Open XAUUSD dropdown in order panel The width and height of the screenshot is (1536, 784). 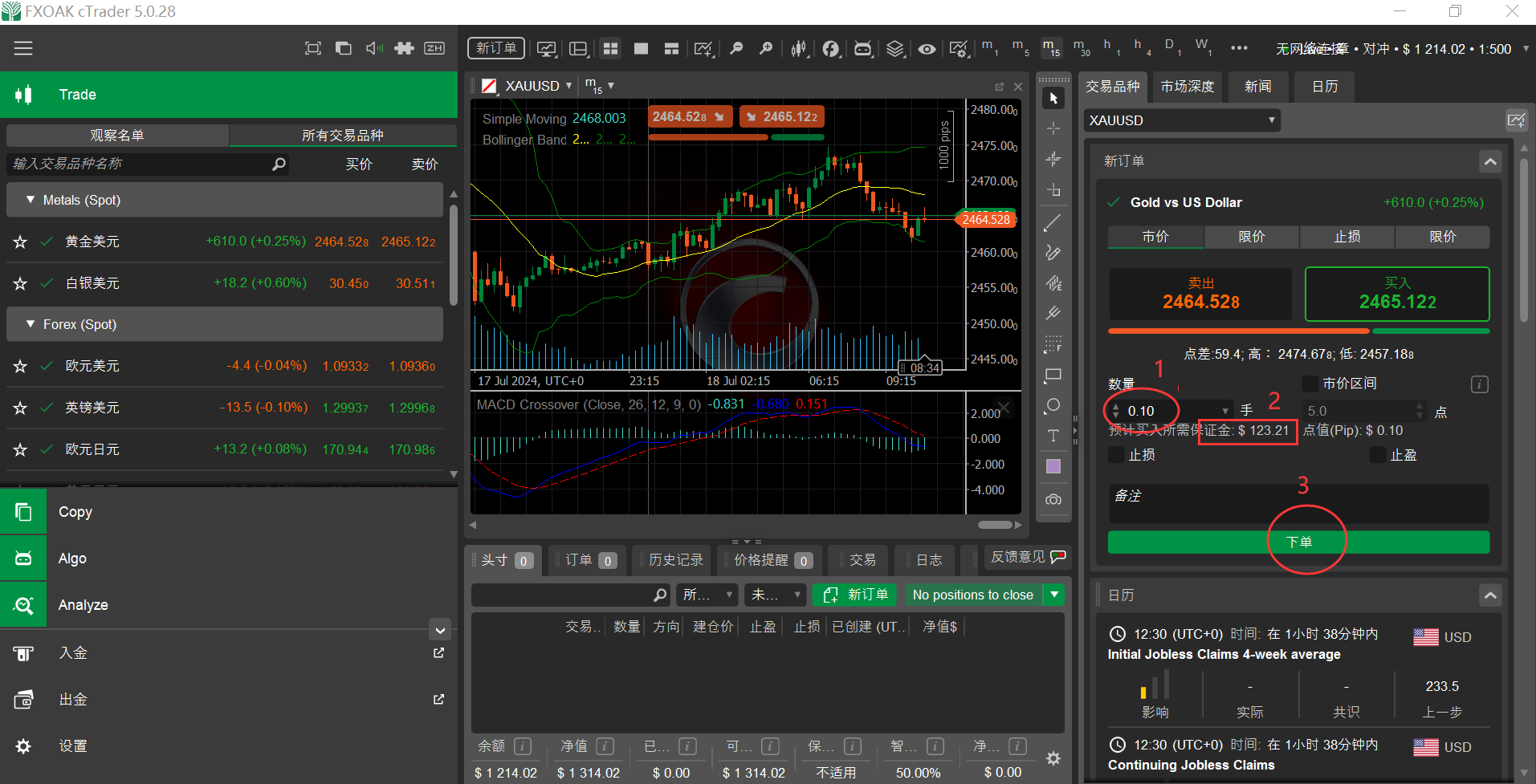1182,120
